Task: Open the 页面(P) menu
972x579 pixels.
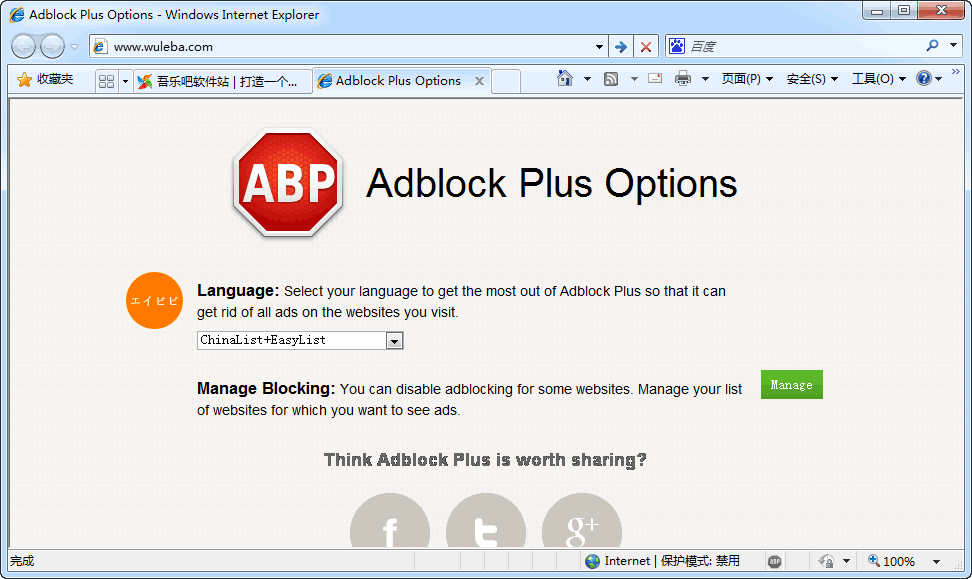Action: pos(747,79)
